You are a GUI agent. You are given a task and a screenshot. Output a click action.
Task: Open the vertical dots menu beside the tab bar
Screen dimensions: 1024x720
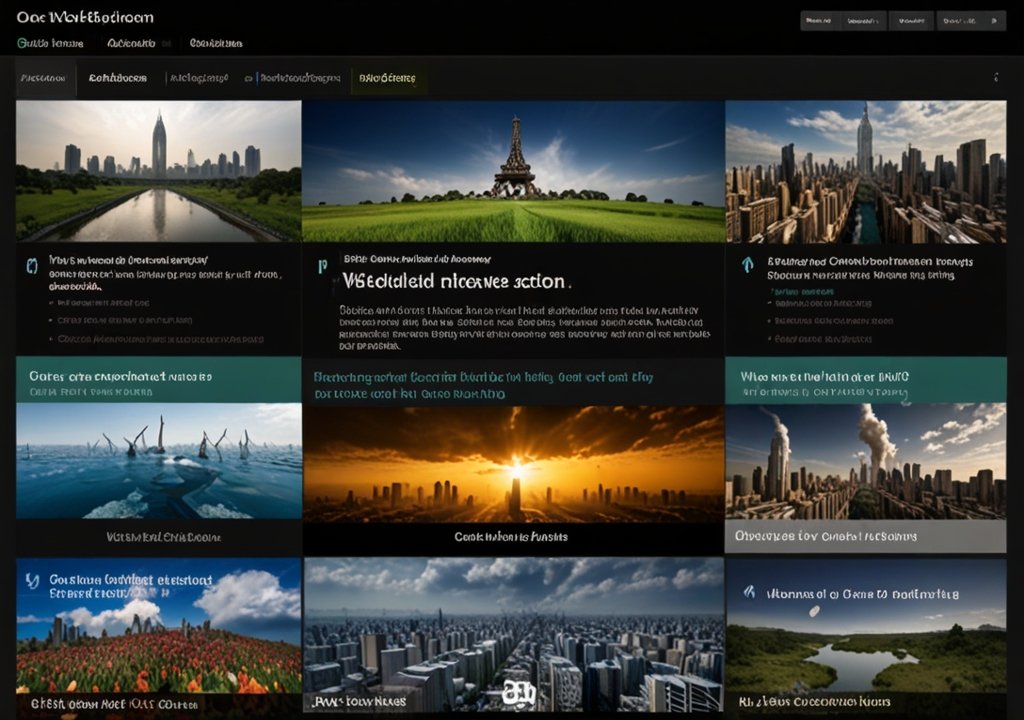(x=996, y=77)
